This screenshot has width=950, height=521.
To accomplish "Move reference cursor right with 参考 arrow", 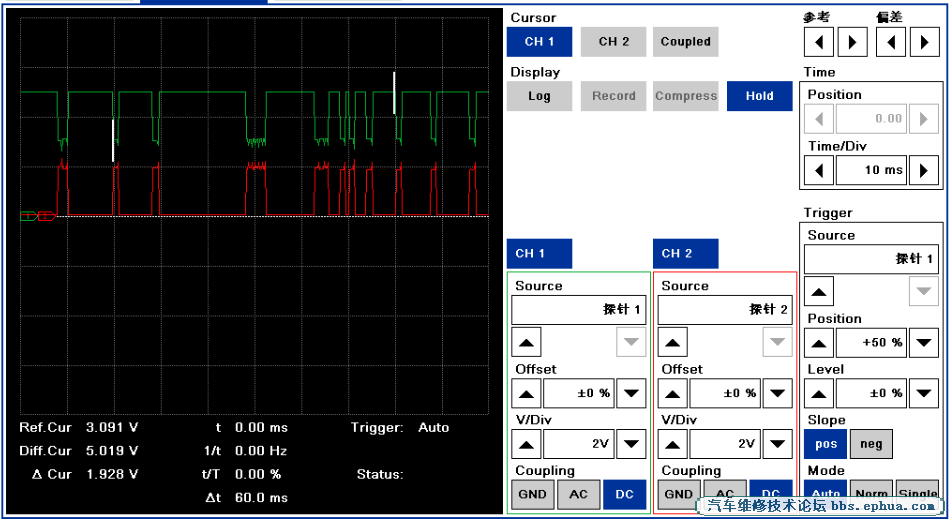I will point(852,42).
